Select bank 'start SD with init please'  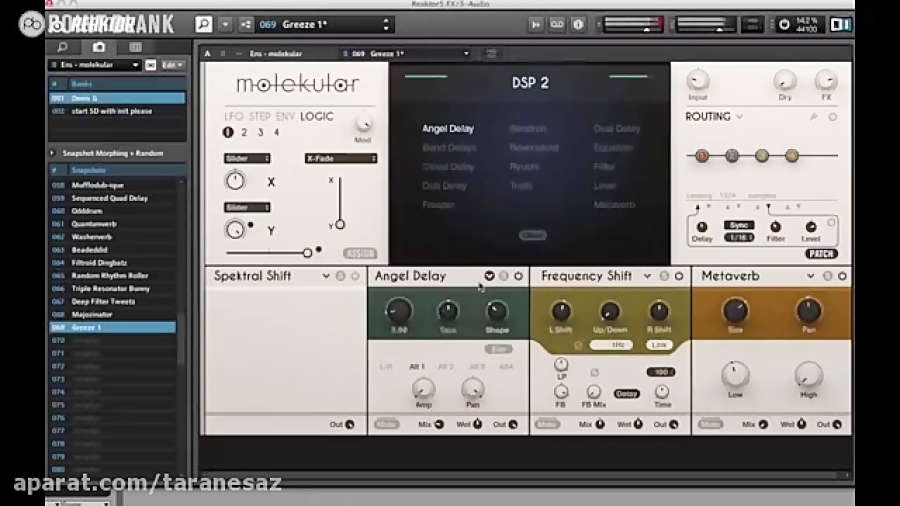pyautogui.click(x=117, y=111)
